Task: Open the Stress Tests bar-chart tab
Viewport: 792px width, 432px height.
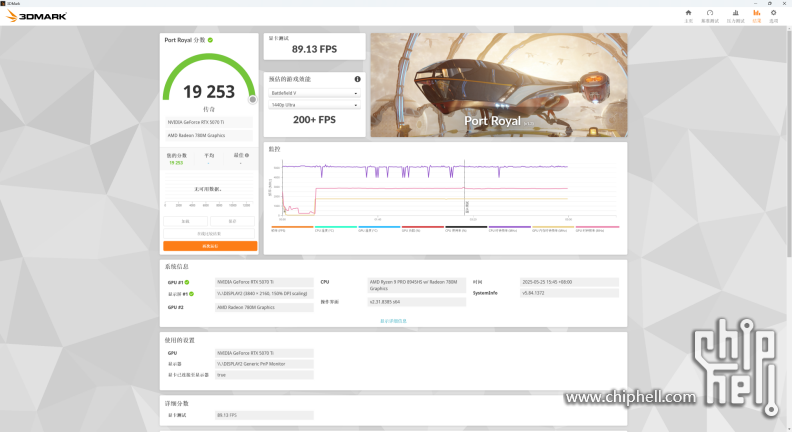Action: (x=735, y=16)
